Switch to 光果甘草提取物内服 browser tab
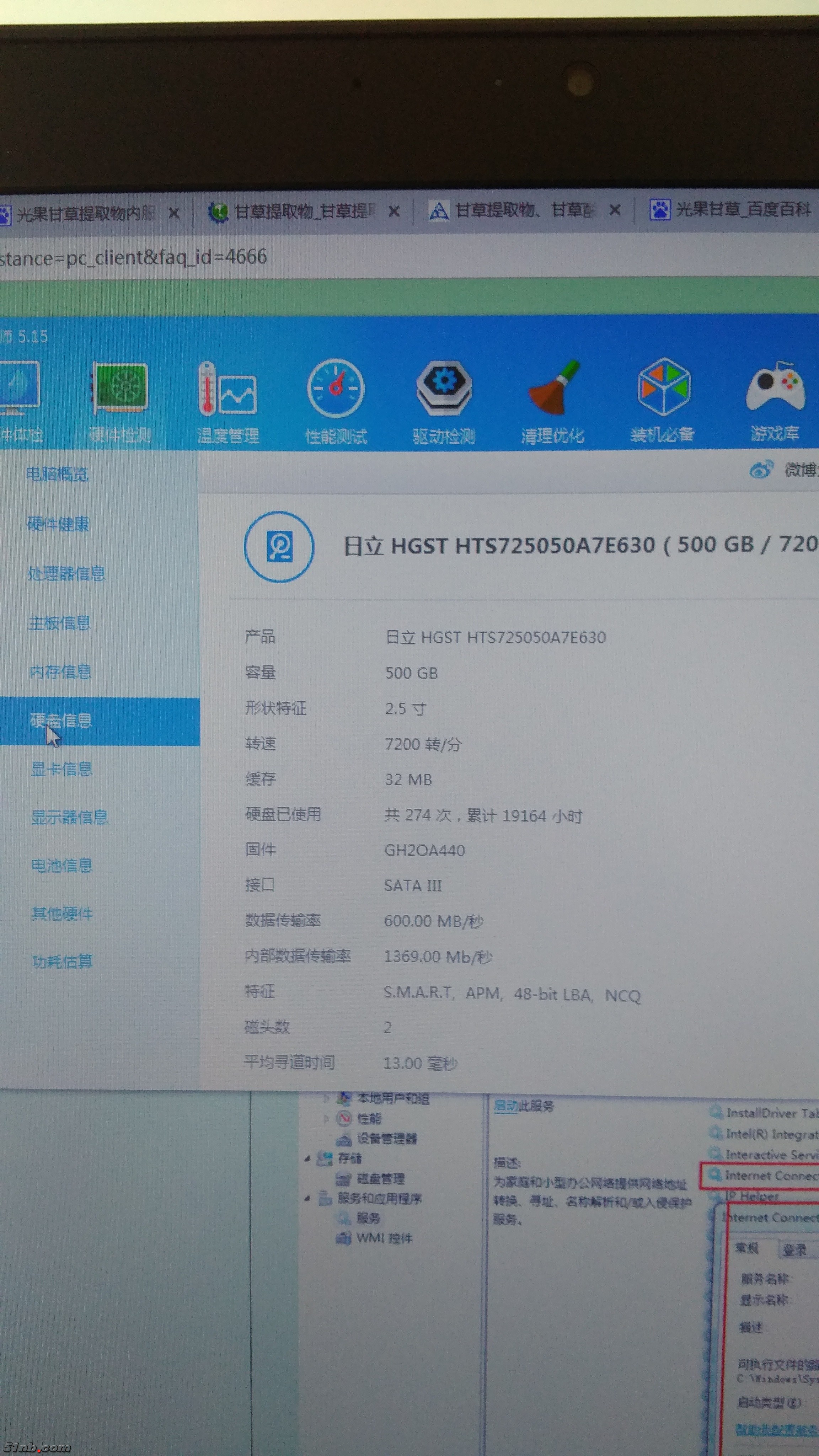 click(x=85, y=214)
